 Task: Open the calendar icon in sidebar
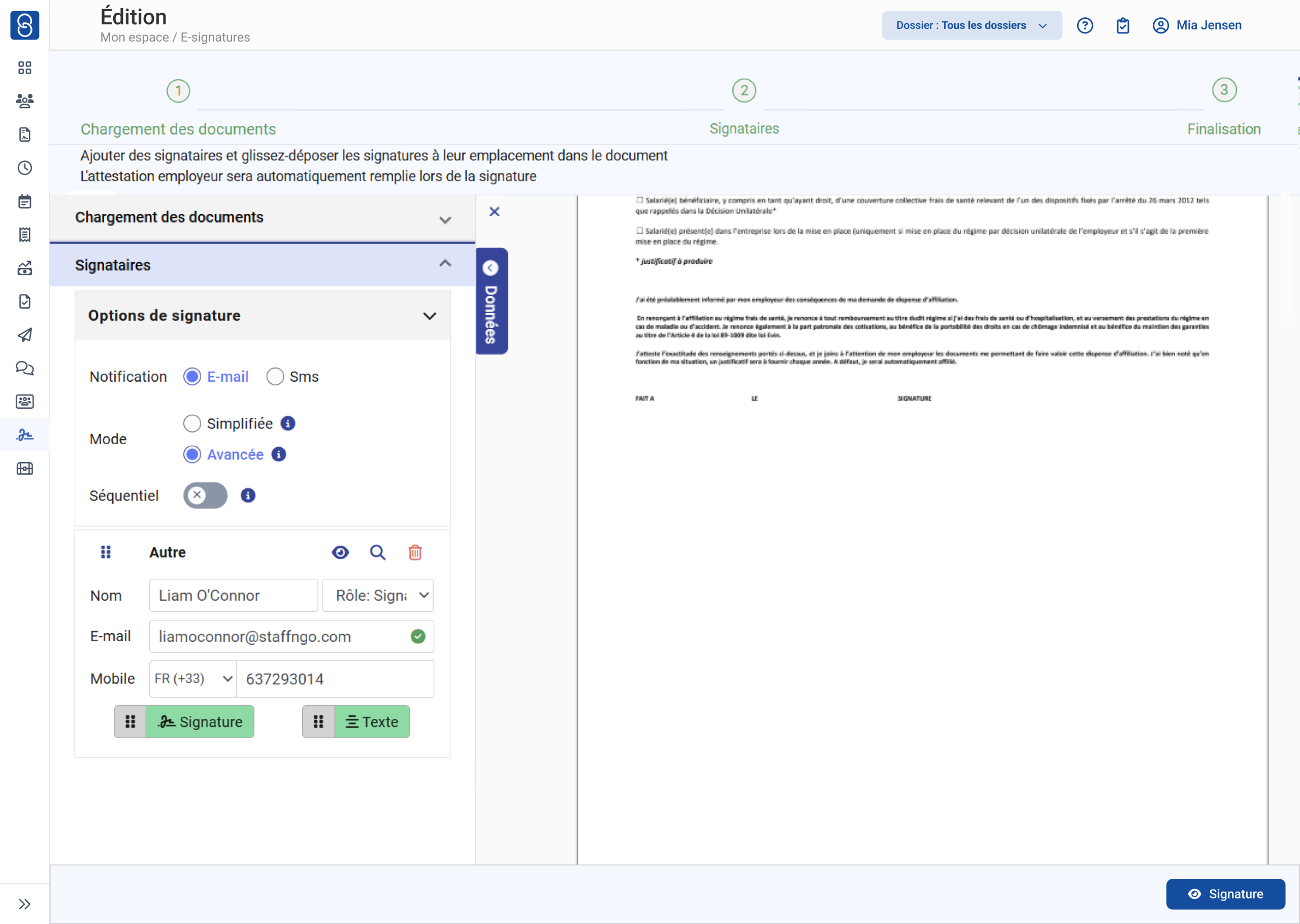tap(24, 202)
